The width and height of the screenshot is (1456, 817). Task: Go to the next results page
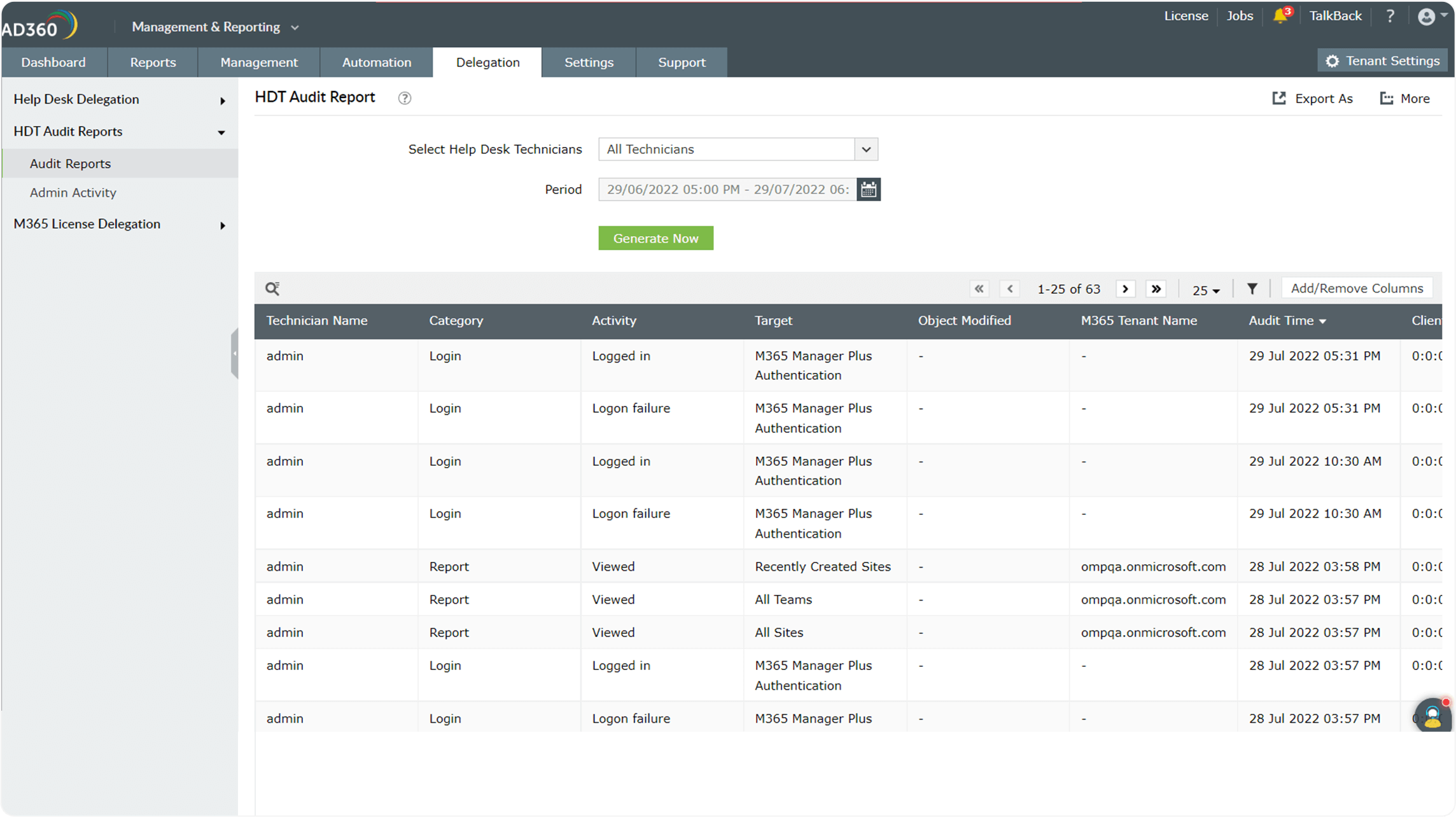pyautogui.click(x=1125, y=289)
